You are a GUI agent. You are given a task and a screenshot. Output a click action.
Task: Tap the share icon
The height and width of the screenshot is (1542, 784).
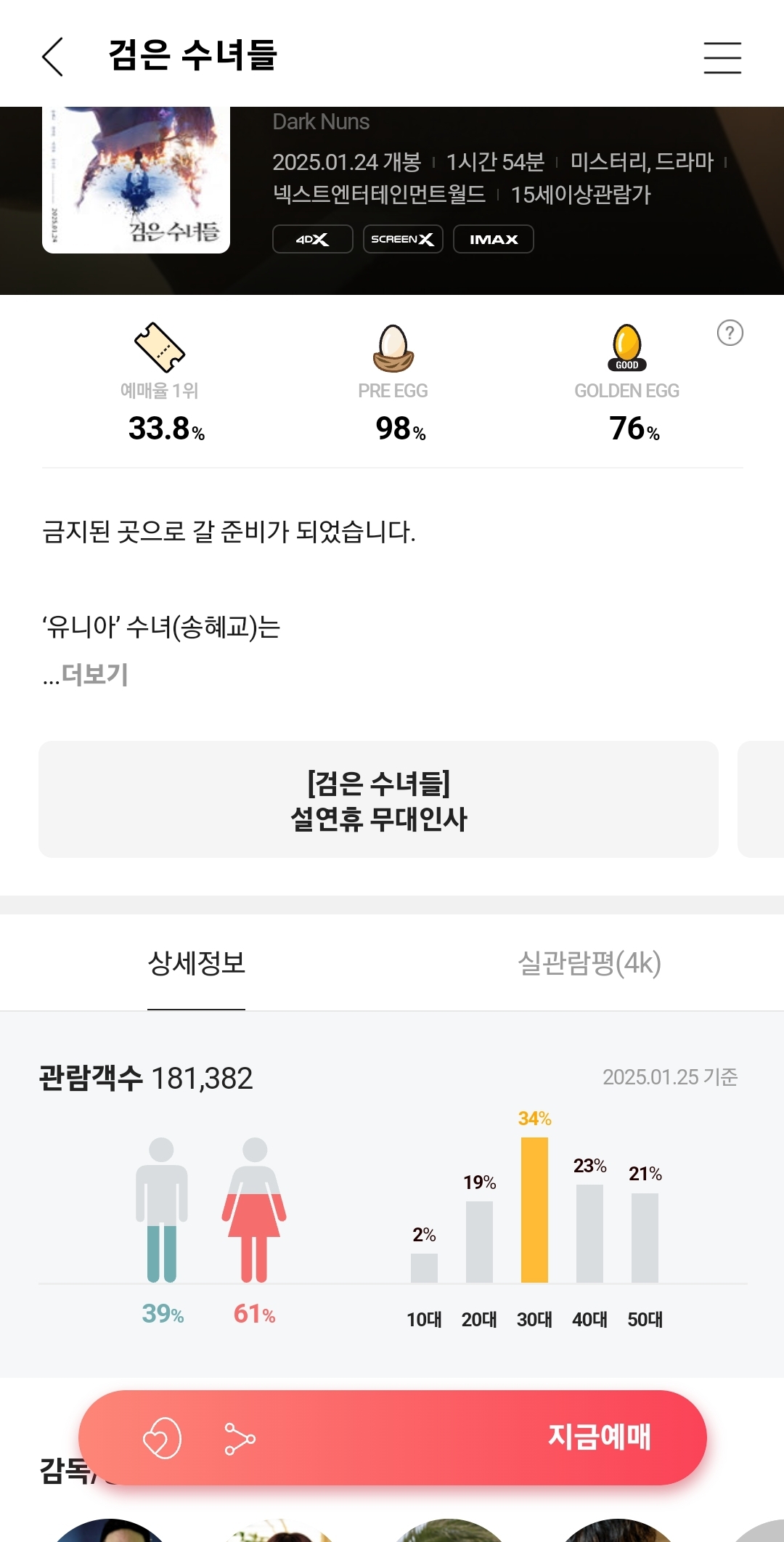pyautogui.click(x=240, y=1438)
